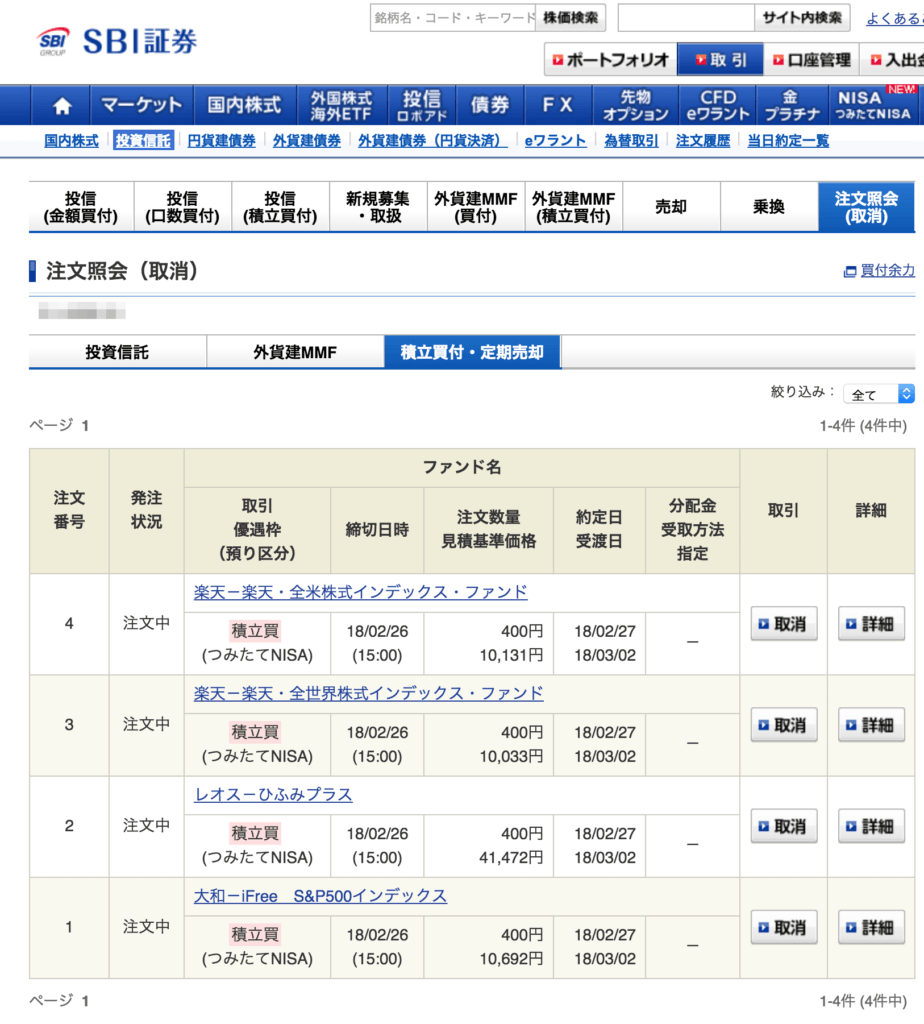Click the site search input field
The image size is (924, 1024).
(686, 18)
